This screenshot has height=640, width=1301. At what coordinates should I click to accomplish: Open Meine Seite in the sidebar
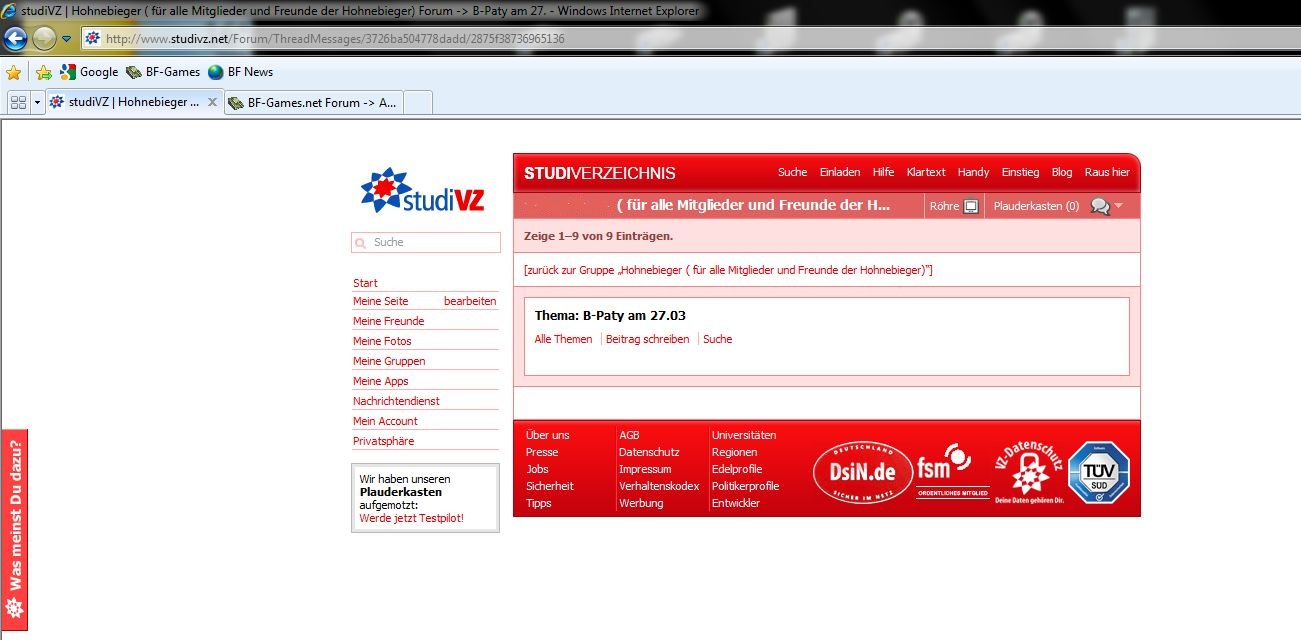point(381,301)
